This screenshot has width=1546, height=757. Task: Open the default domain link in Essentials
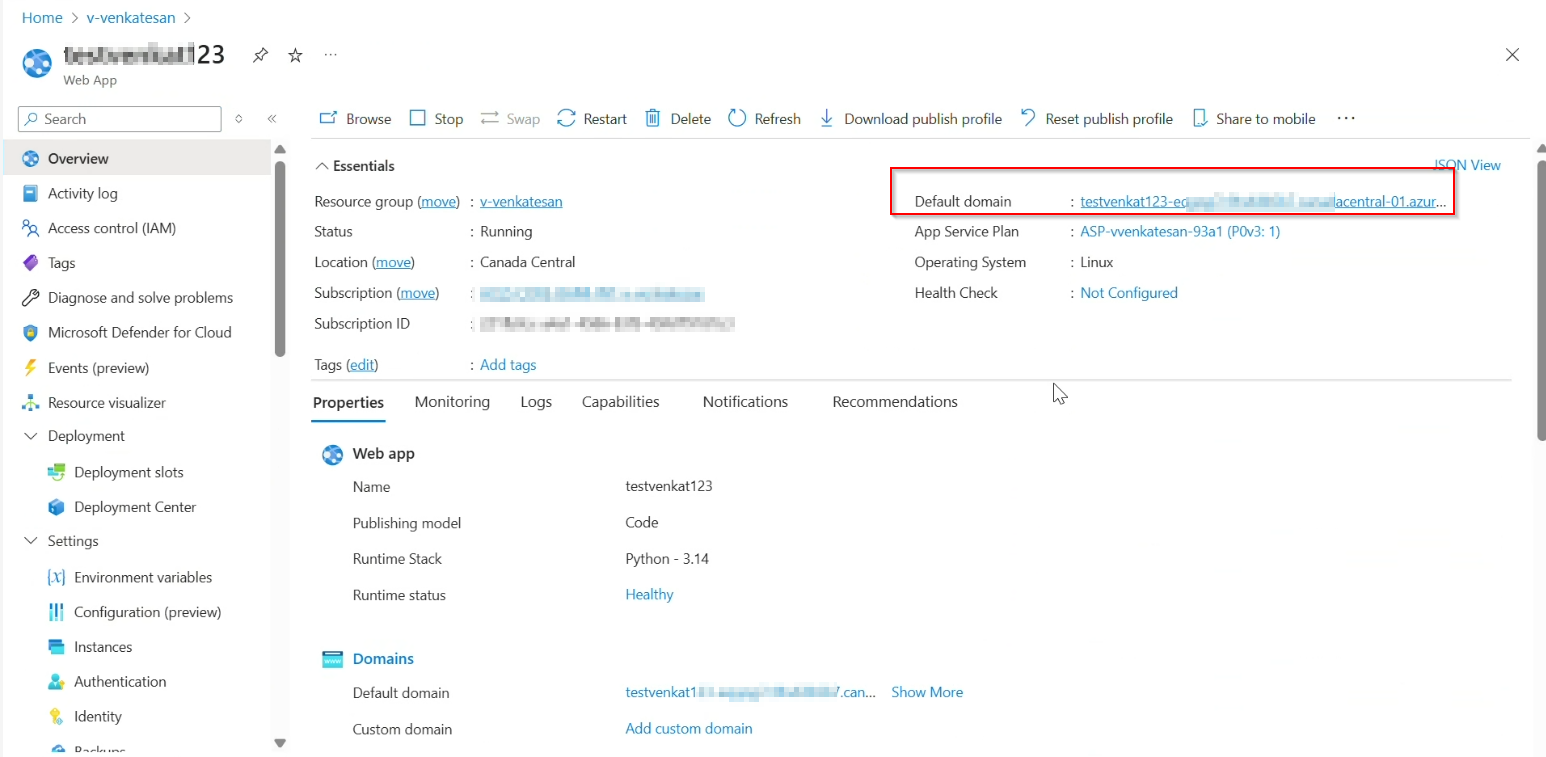tap(1263, 201)
